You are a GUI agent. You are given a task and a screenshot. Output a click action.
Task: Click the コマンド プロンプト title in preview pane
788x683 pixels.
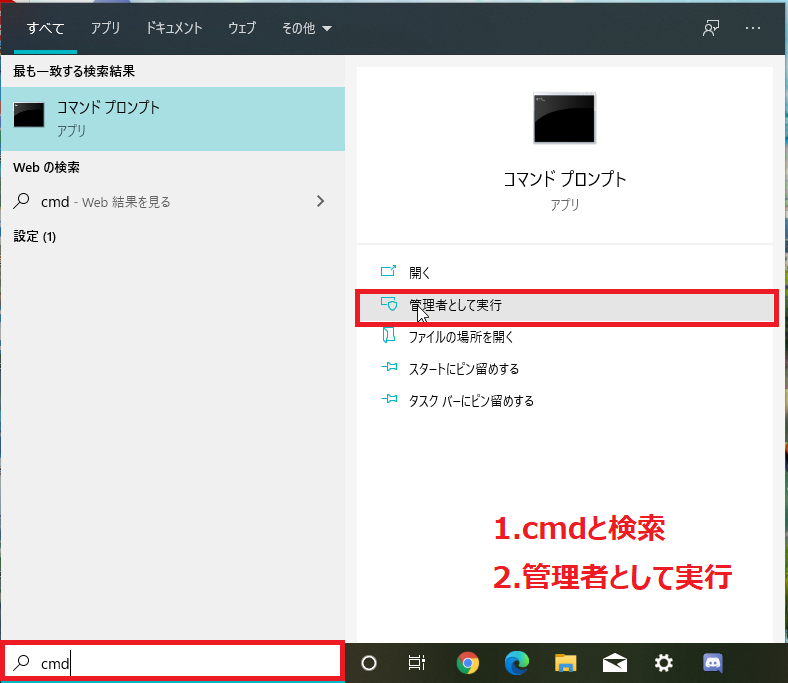pyautogui.click(x=565, y=179)
